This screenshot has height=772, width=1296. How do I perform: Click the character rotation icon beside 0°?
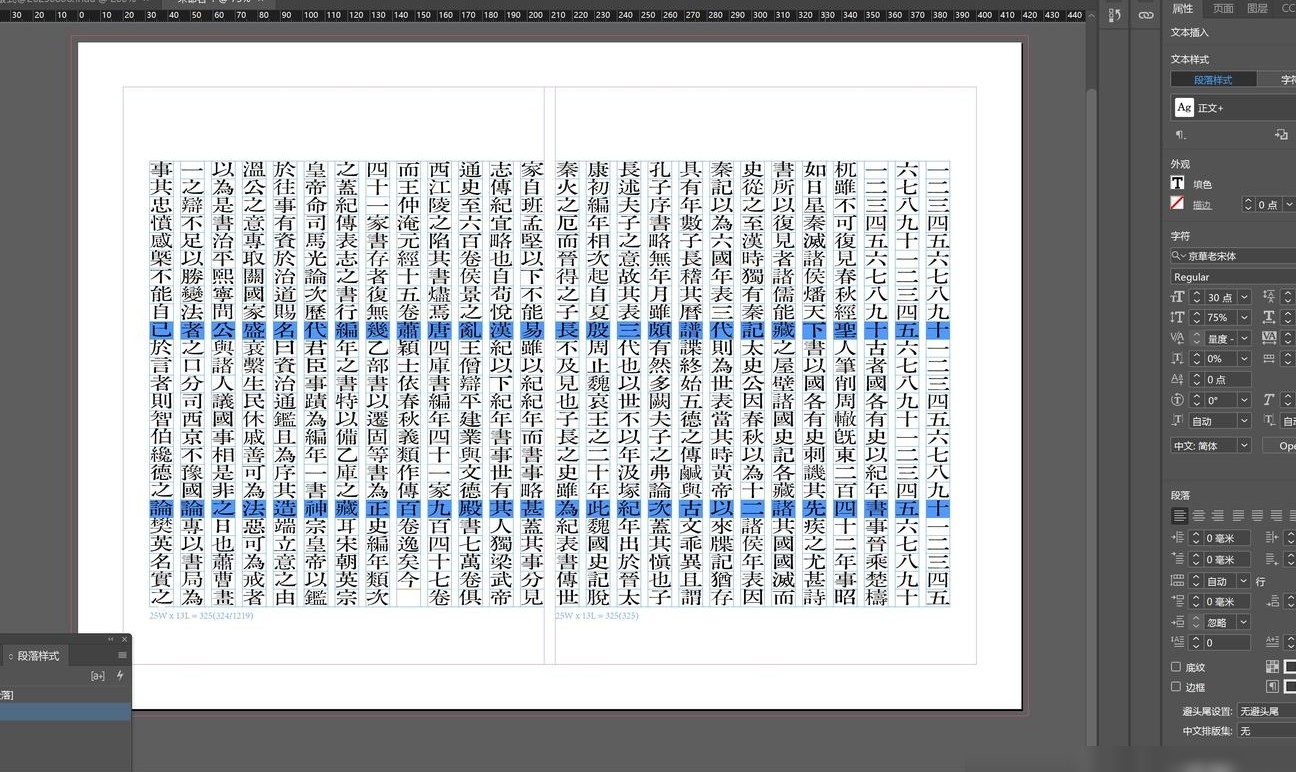1178,400
